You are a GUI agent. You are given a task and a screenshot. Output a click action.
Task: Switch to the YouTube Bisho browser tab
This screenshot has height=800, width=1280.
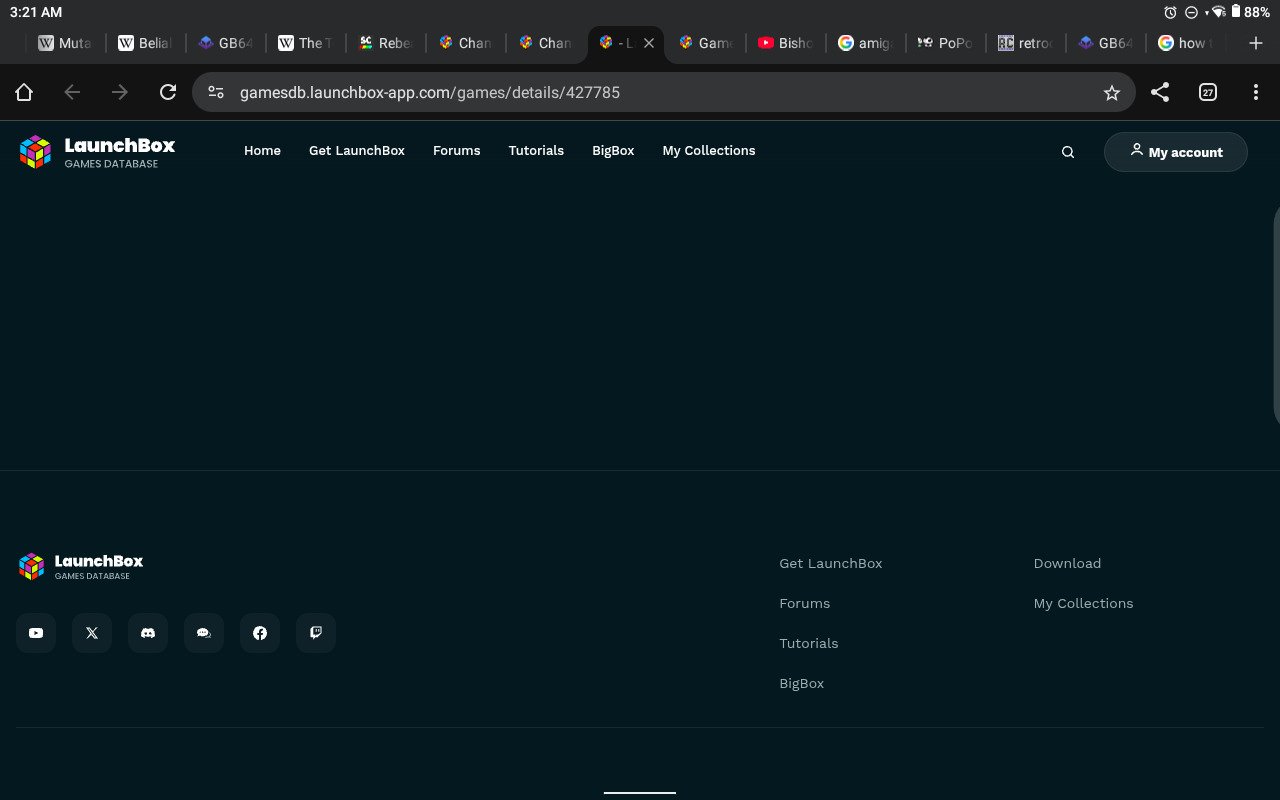pyautogui.click(x=785, y=43)
